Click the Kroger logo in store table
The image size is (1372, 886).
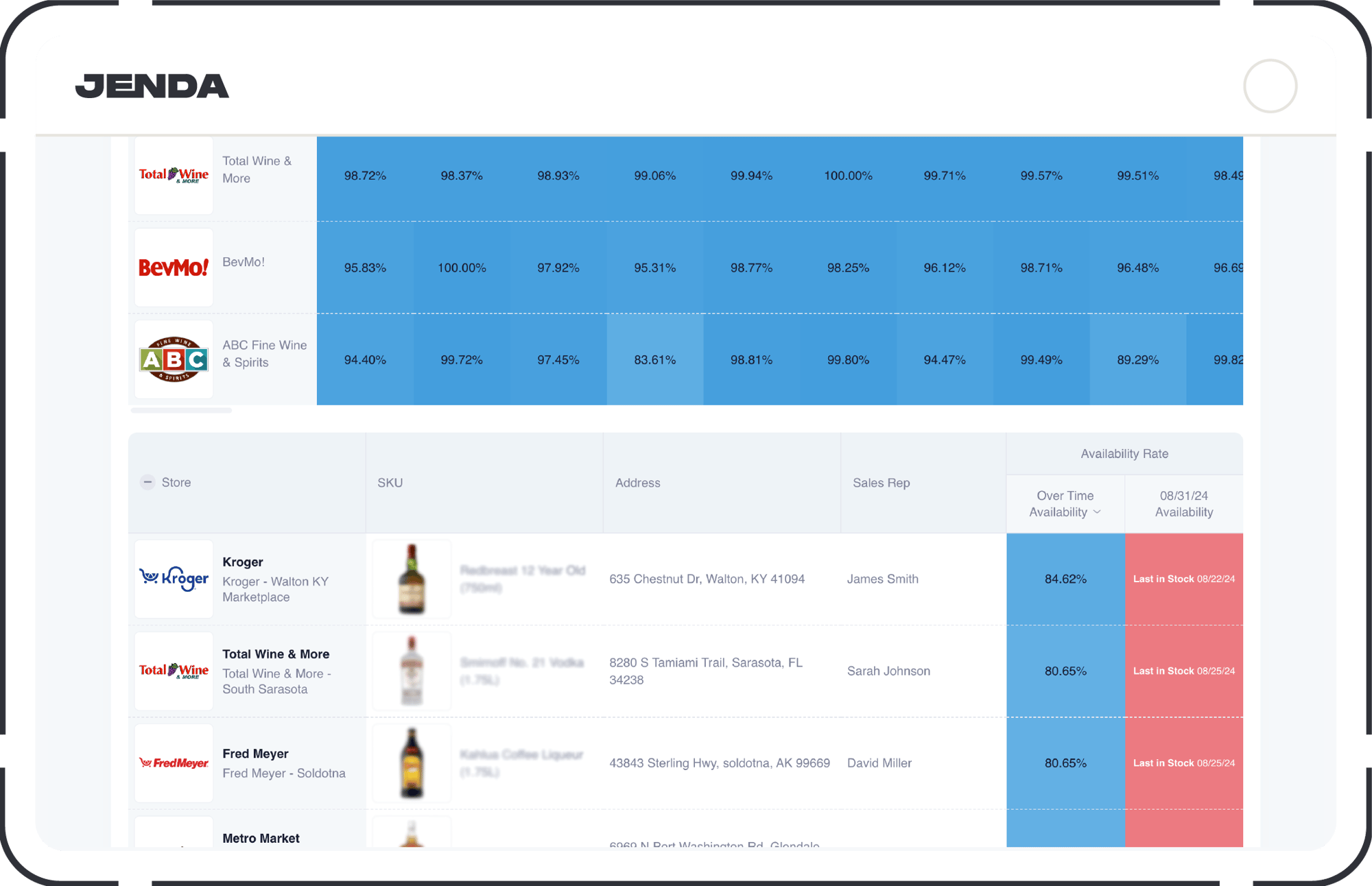tap(174, 579)
